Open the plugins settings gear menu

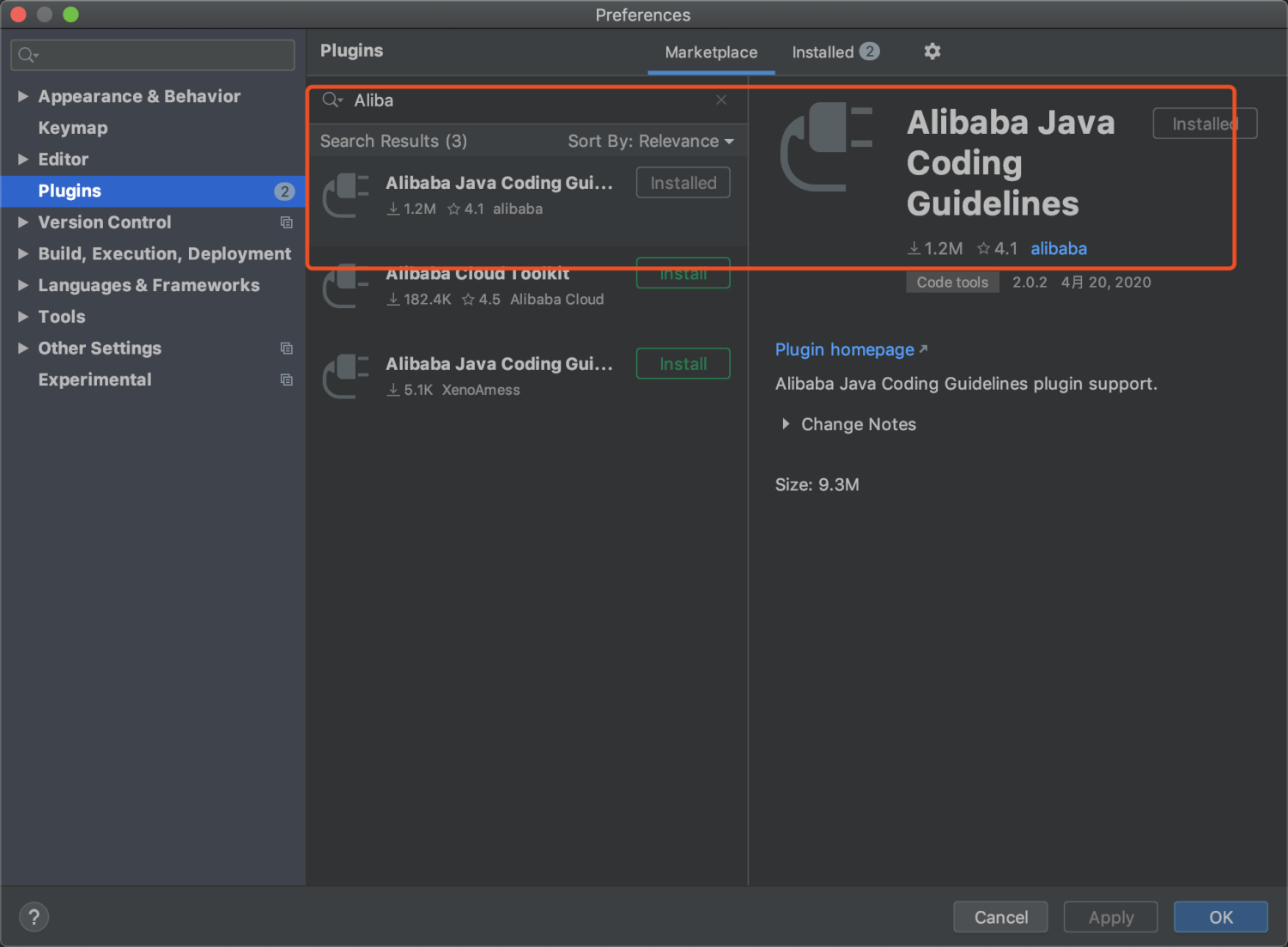point(932,52)
